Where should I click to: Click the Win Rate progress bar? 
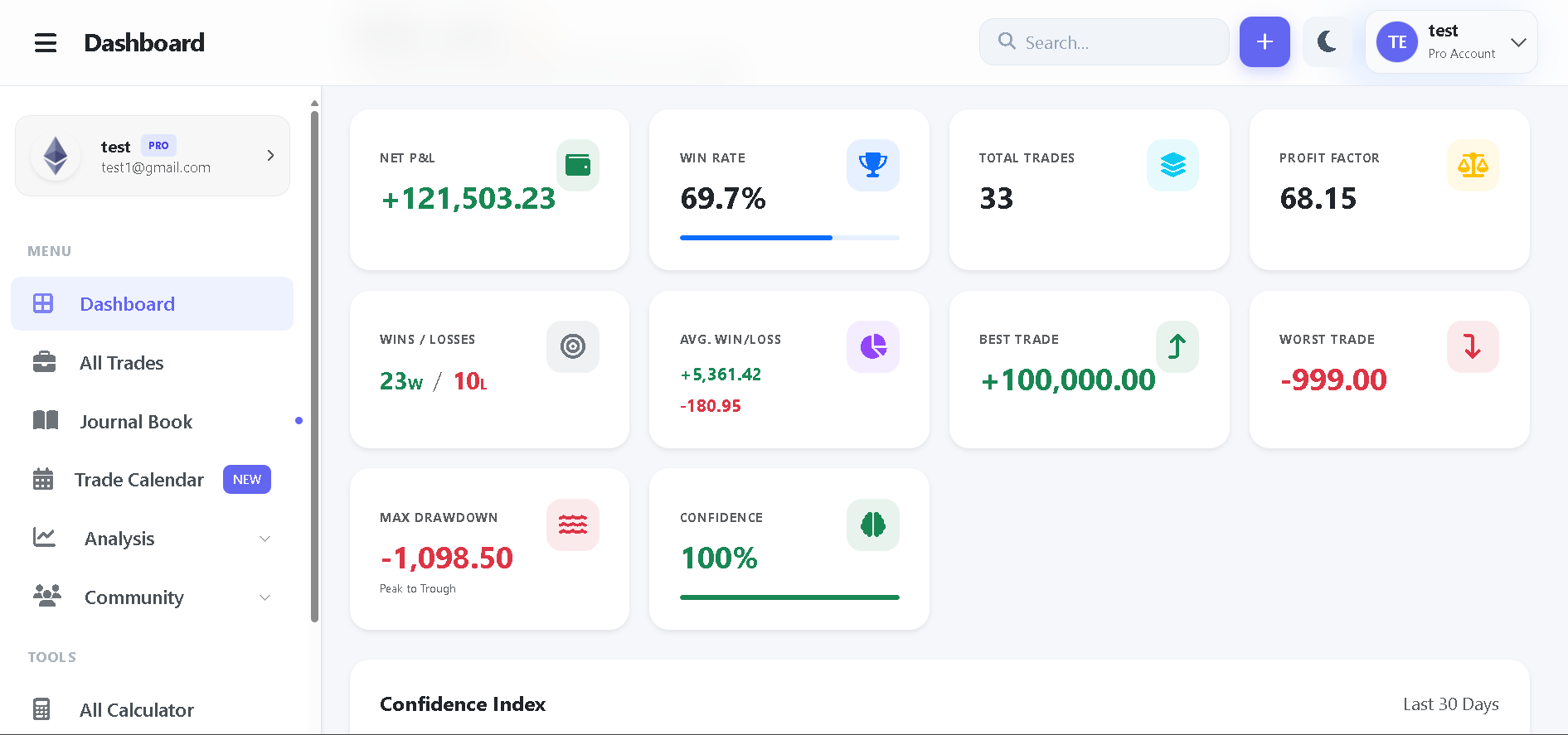pos(789,238)
